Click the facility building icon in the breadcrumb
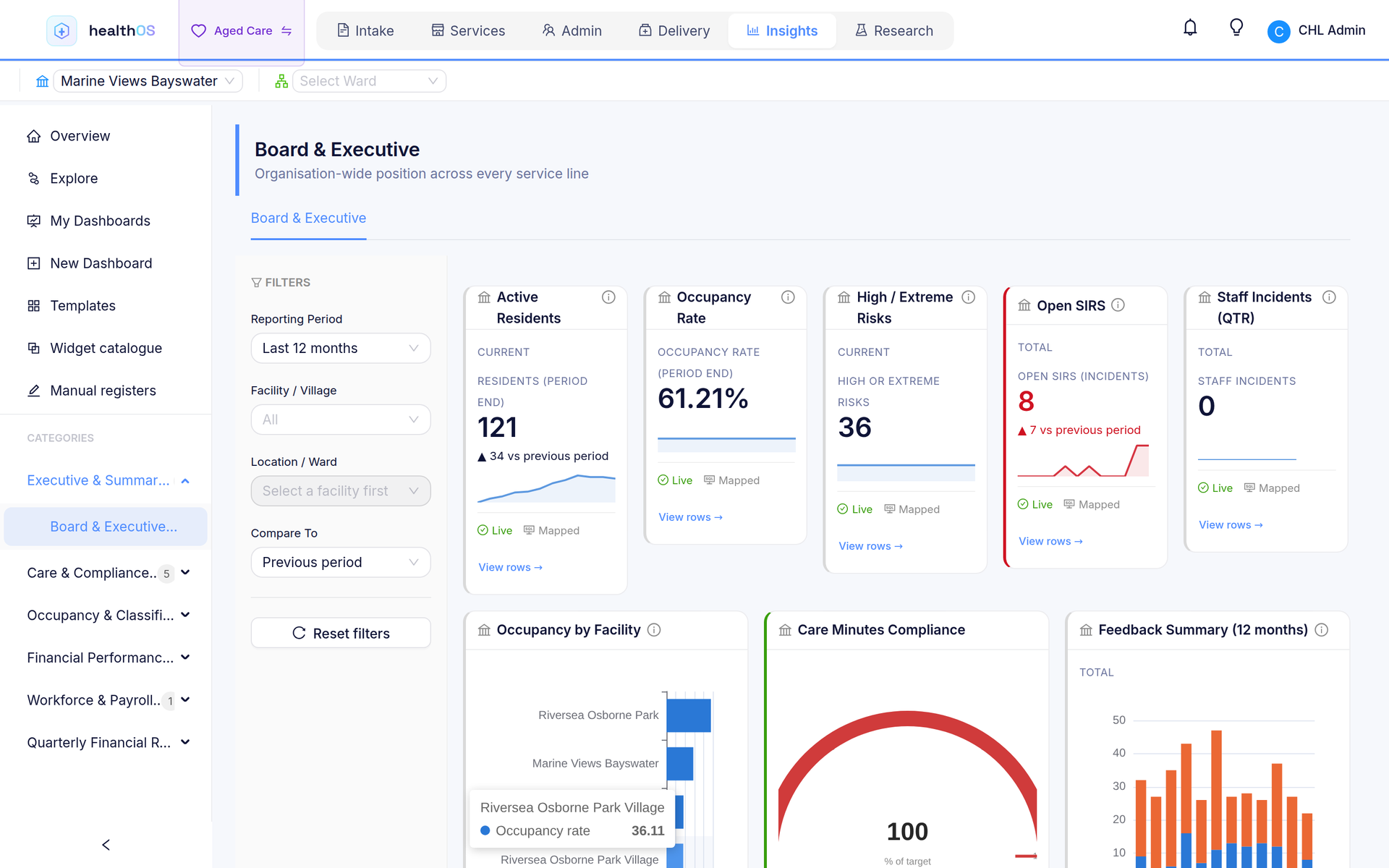The image size is (1389, 868). (x=42, y=81)
